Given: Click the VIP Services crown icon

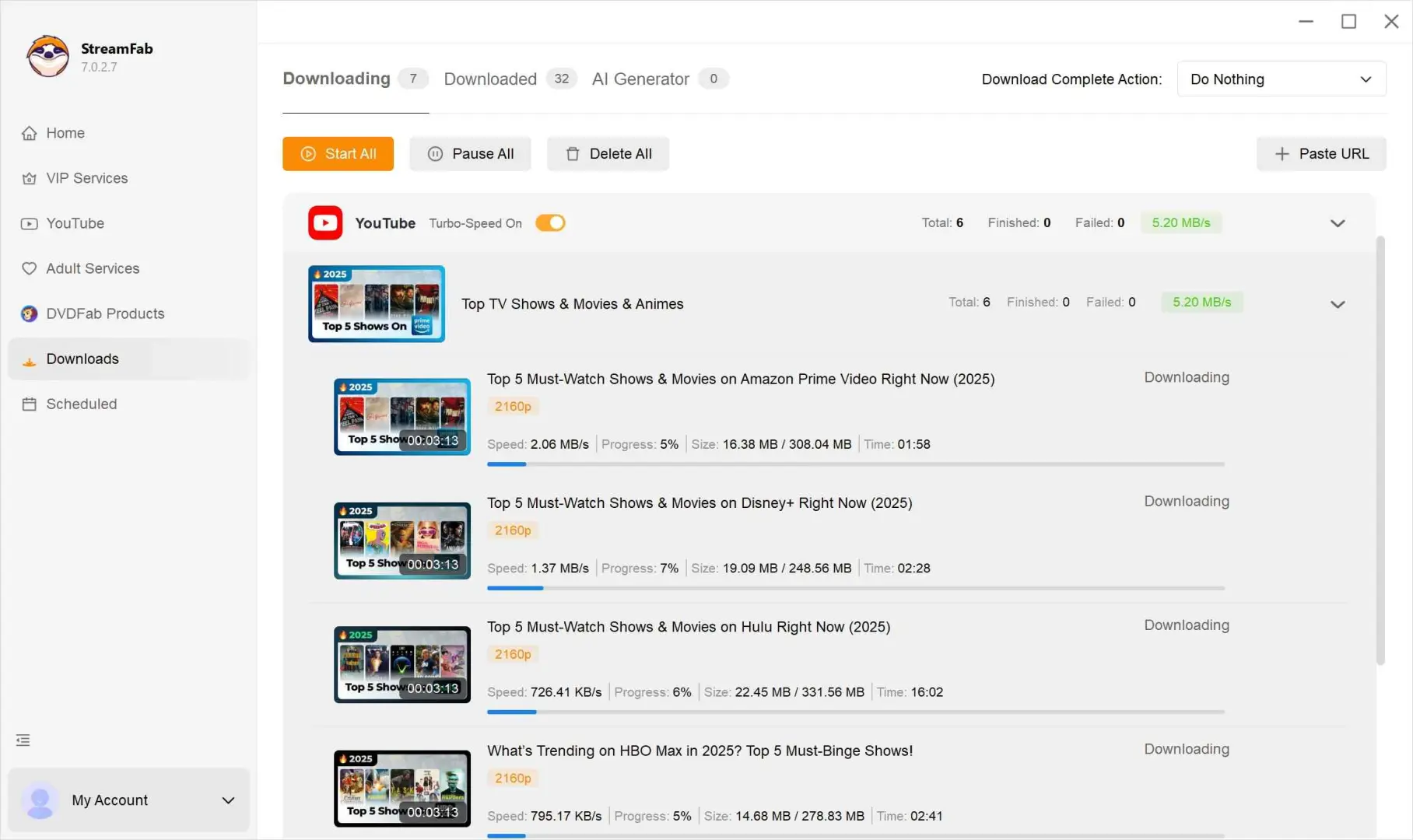Looking at the screenshot, I should click(x=30, y=178).
